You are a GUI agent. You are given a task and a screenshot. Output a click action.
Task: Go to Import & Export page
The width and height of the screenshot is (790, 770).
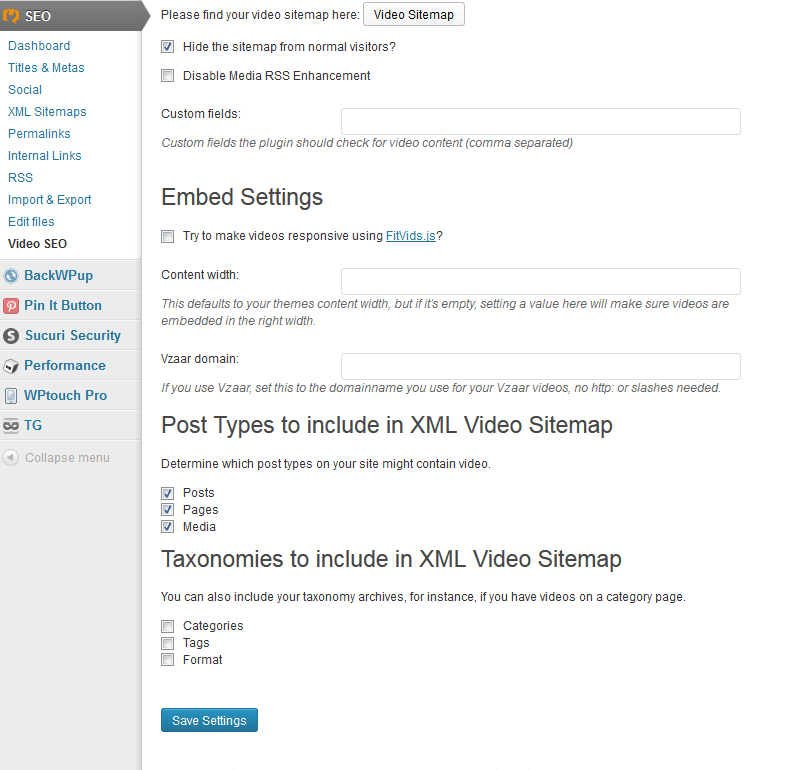pyautogui.click(x=49, y=200)
